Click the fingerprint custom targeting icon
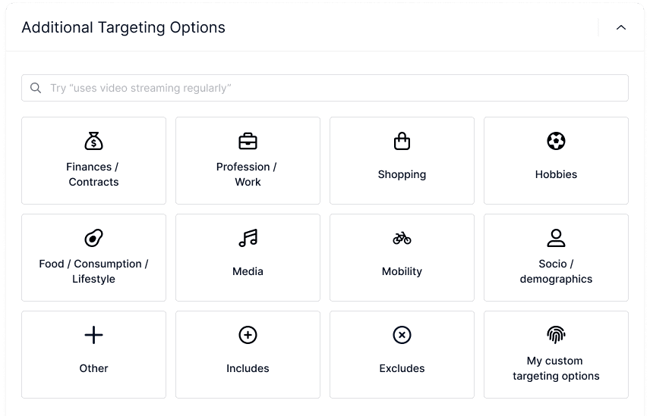 (x=556, y=335)
